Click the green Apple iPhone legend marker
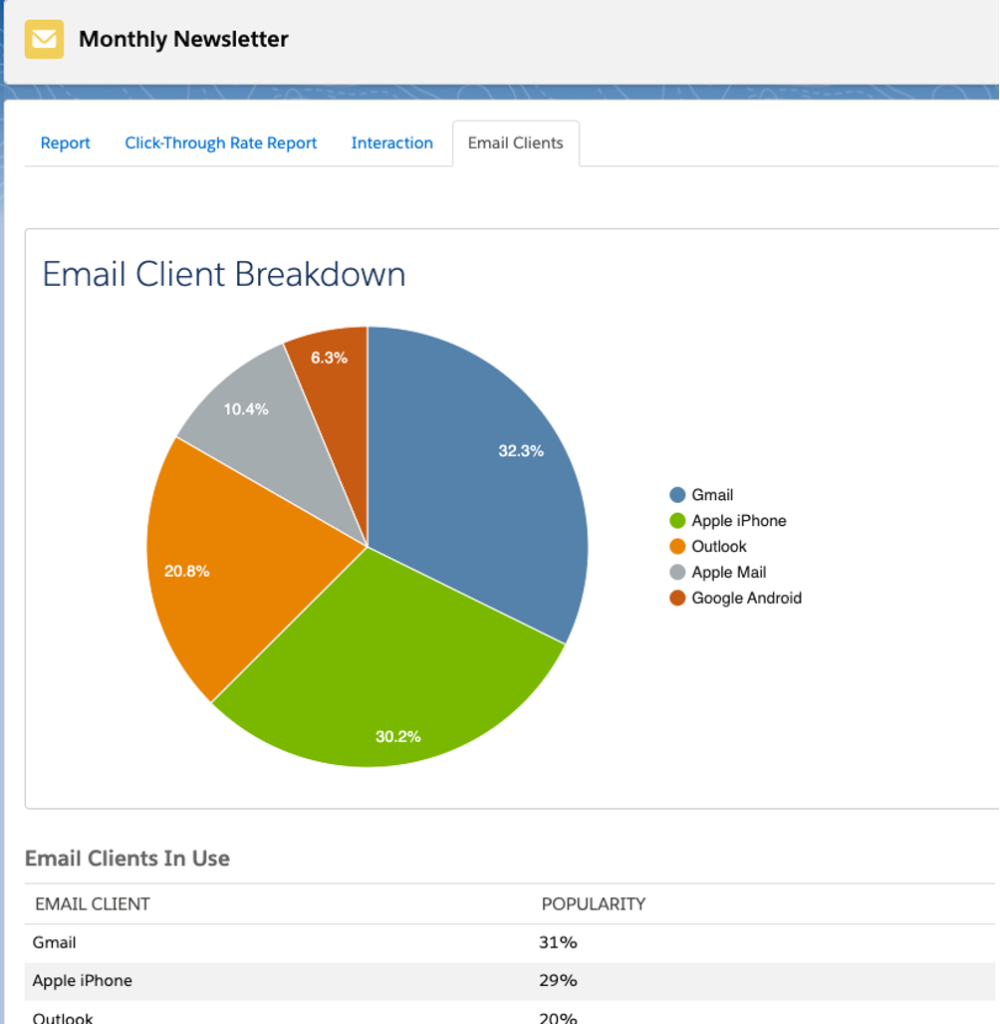The image size is (1000, 1024). pyautogui.click(x=677, y=520)
